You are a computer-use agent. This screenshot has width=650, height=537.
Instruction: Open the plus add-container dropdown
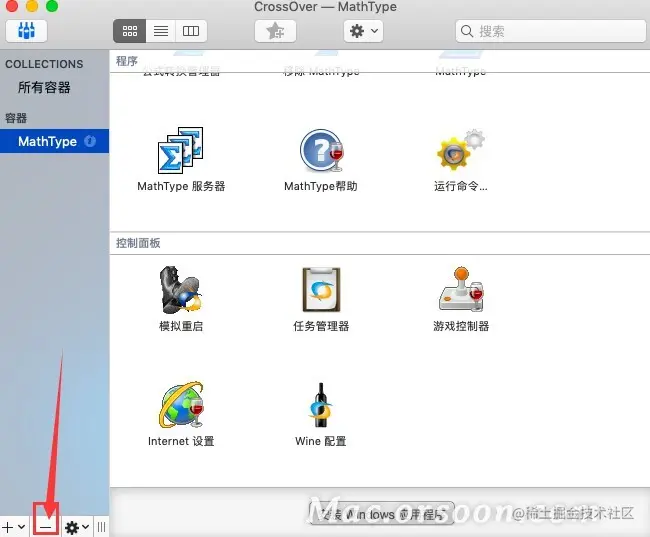[14, 527]
